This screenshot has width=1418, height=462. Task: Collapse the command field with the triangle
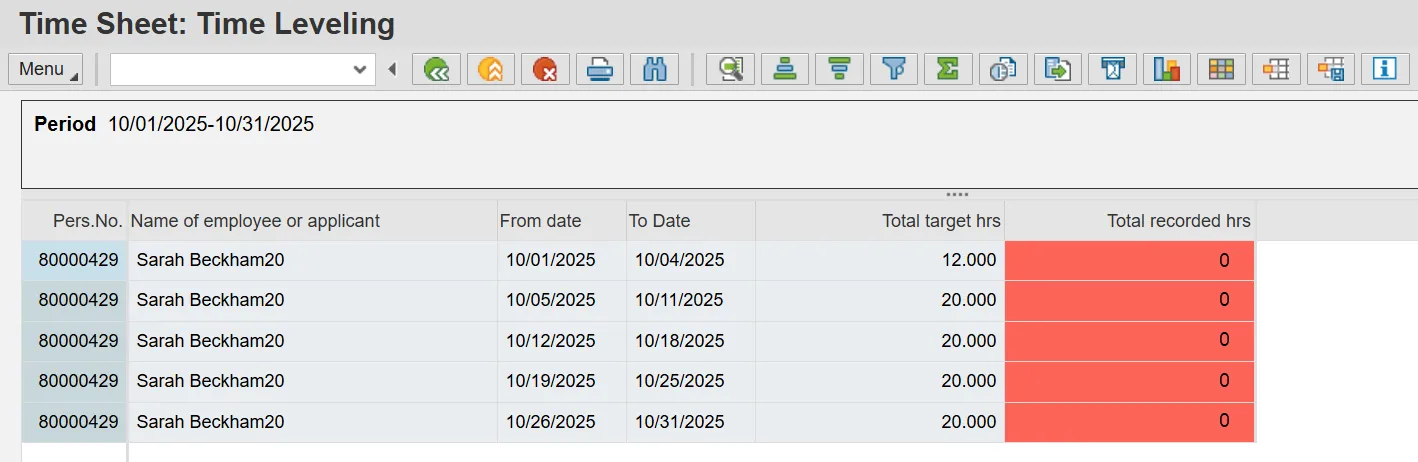pyautogui.click(x=392, y=69)
